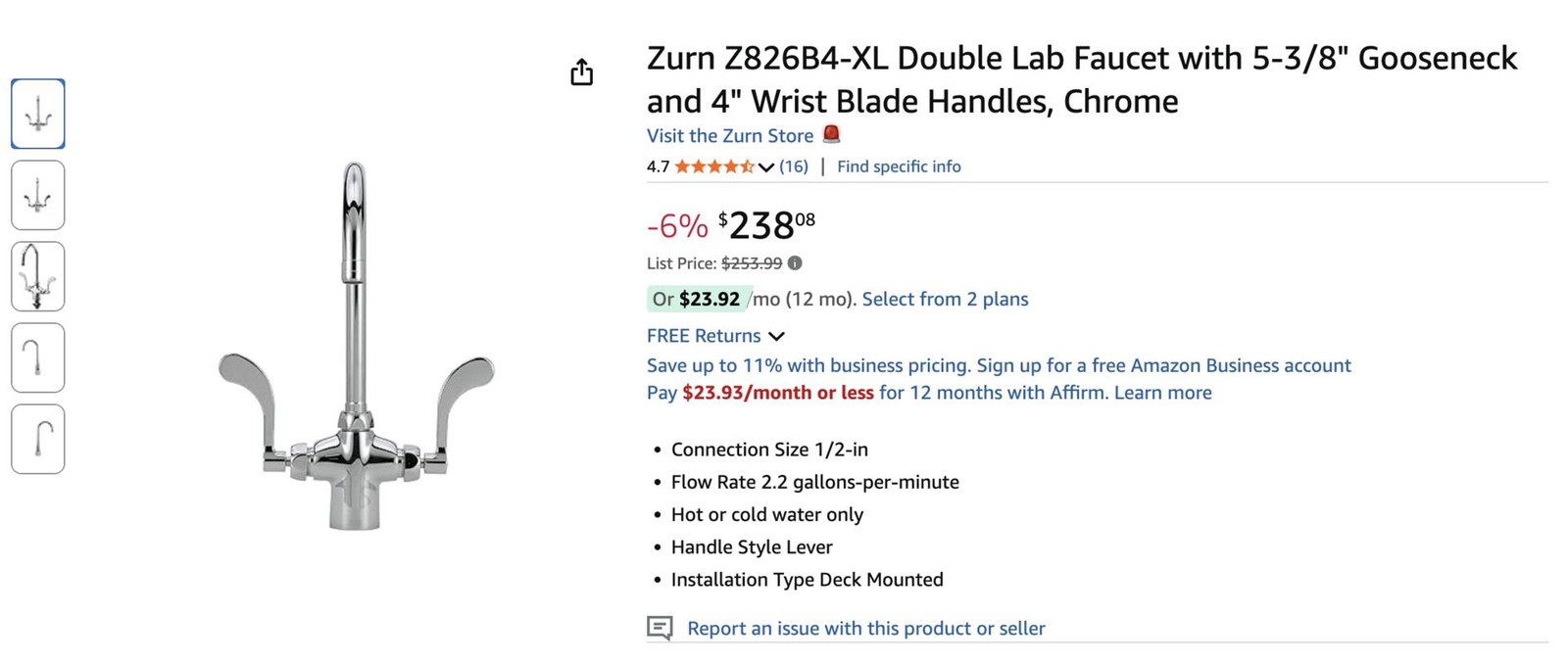
Task: Select the fourth gooseneck spout thumbnail
Action: pyautogui.click(x=38, y=357)
